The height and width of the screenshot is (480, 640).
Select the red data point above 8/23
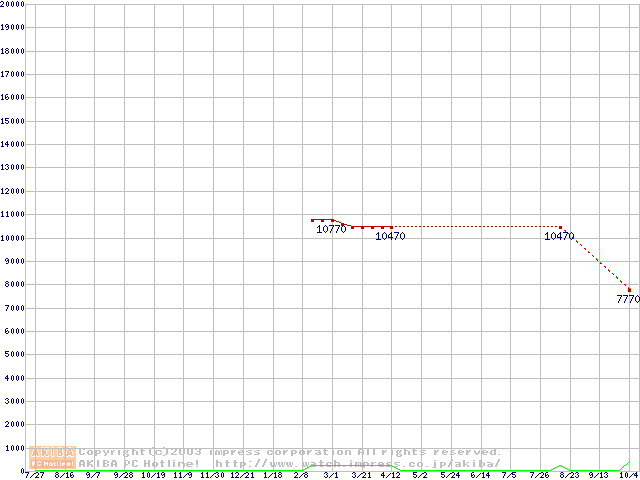pyautogui.click(x=561, y=227)
